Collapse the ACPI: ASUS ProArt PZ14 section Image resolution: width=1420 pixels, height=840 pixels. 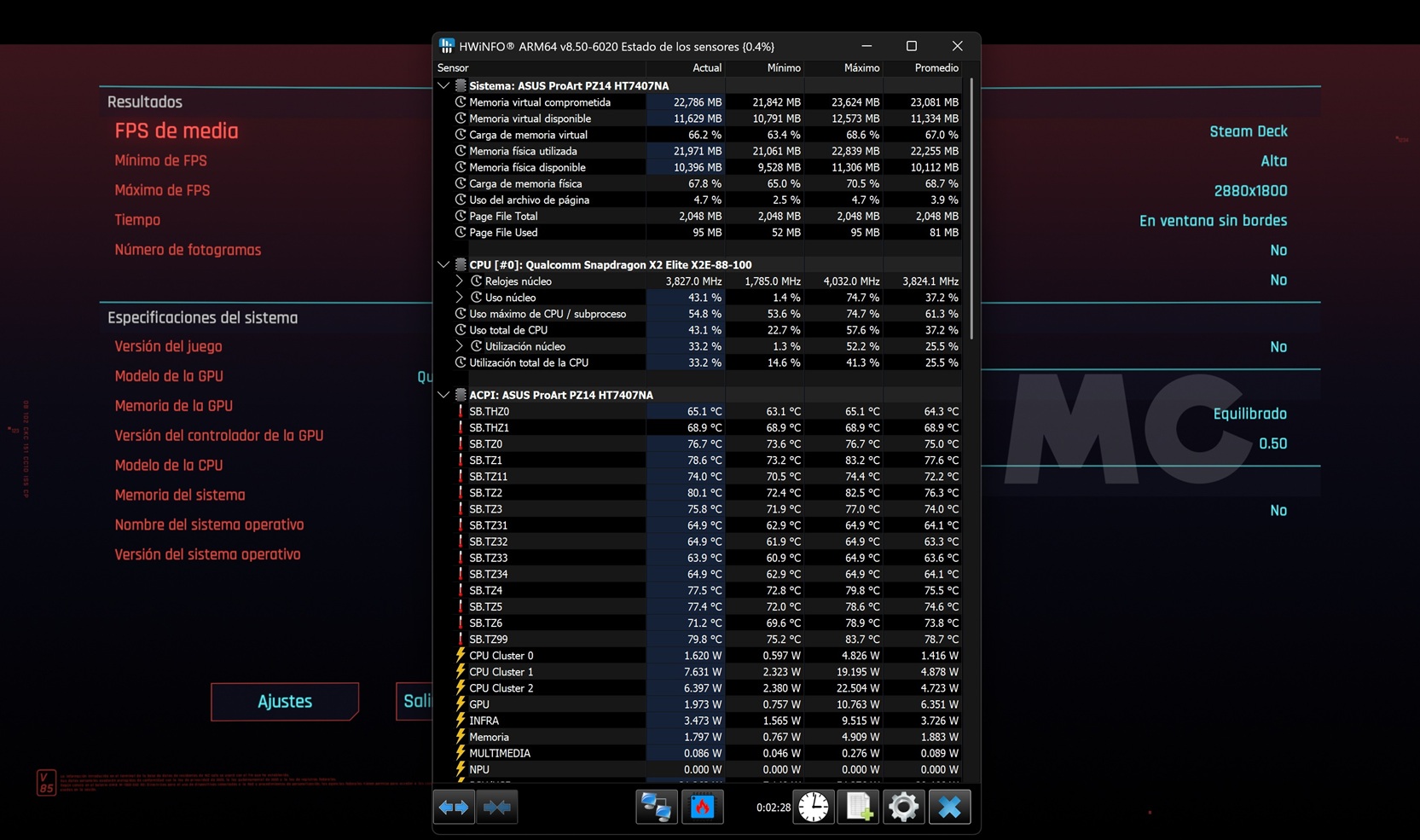443,395
